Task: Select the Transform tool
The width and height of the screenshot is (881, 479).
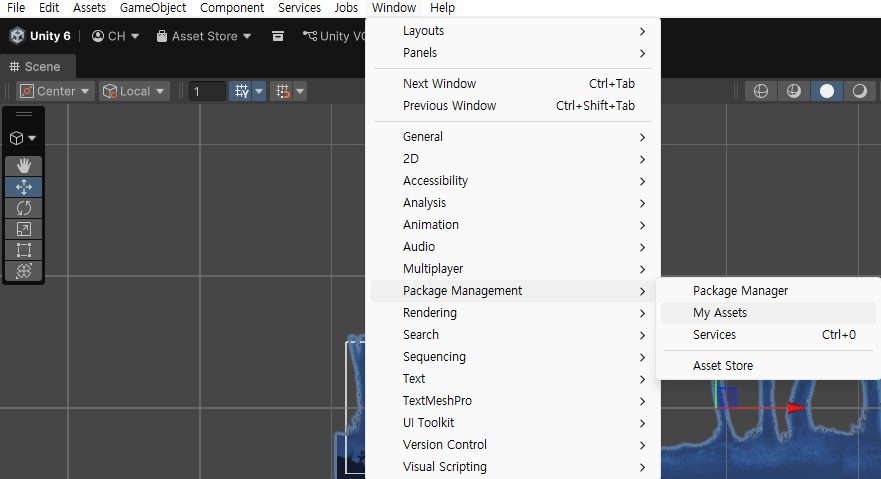Action: coord(24,271)
